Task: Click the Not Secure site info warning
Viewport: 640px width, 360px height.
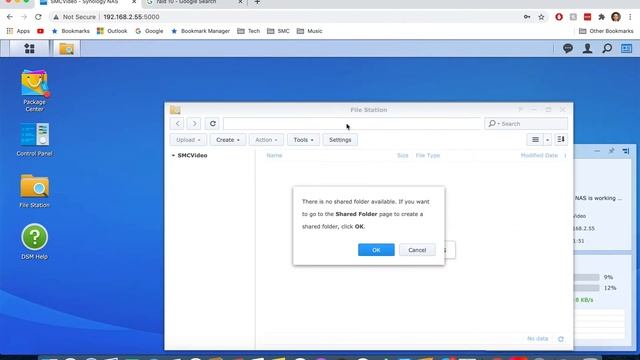Action: pos(74,17)
